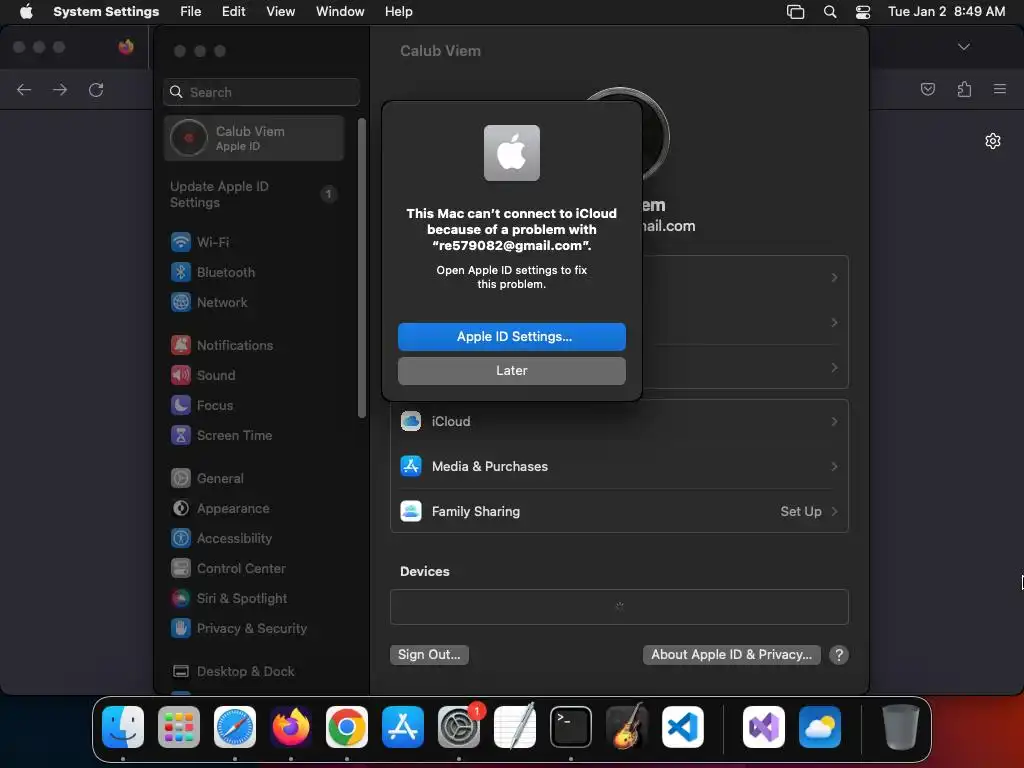Image resolution: width=1024 pixels, height=768 pixels.
Task: Open the Help menu
Action: pyautogui.click(x=398, y=11)
